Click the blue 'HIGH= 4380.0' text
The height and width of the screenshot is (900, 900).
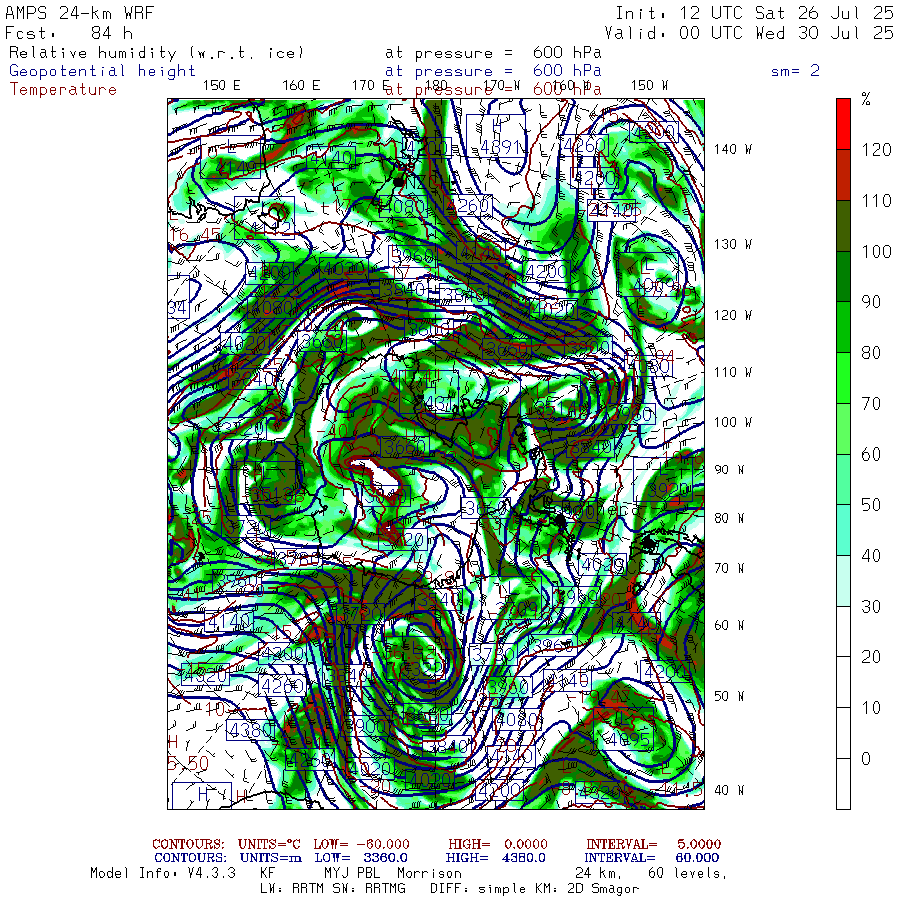(495, 858)
